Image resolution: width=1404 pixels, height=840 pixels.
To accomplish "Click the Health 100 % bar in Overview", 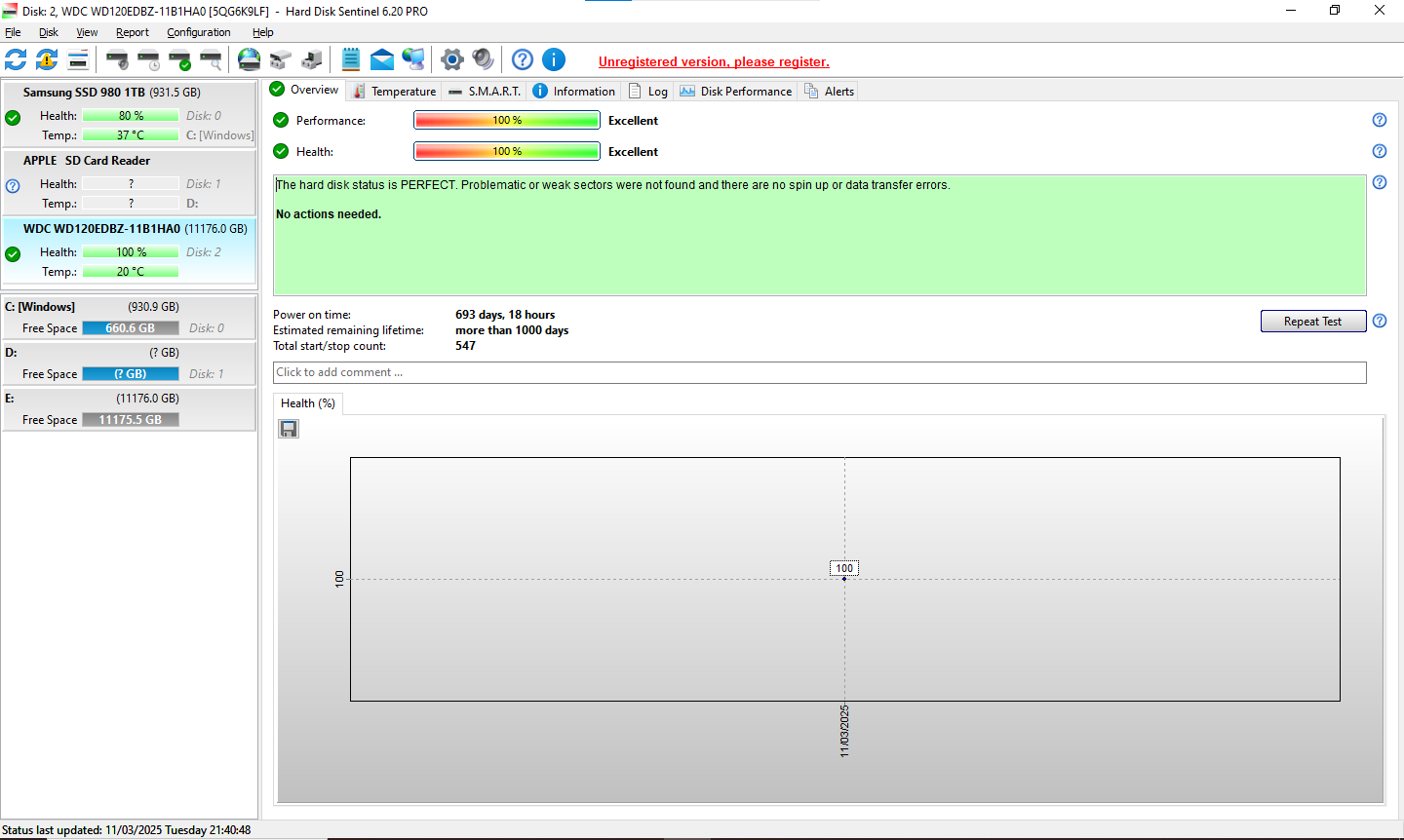I will click(507, 151).
